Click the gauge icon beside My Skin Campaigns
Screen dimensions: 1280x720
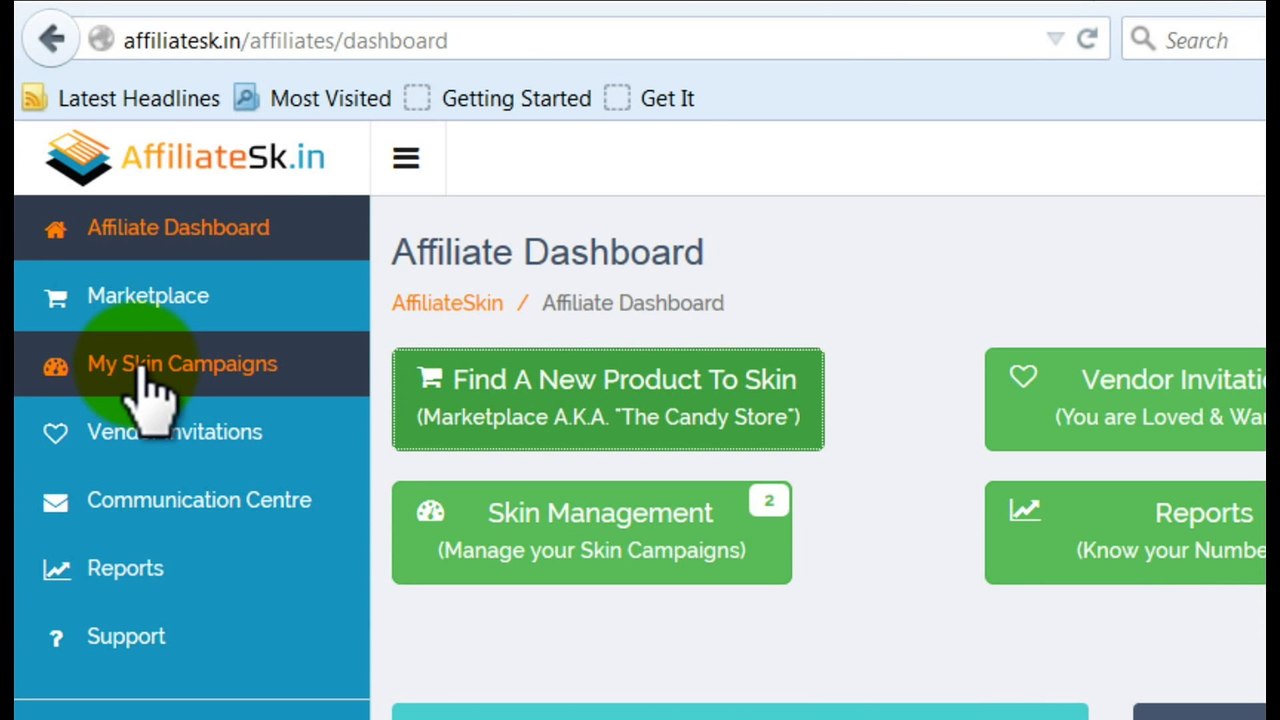point(56,366)
